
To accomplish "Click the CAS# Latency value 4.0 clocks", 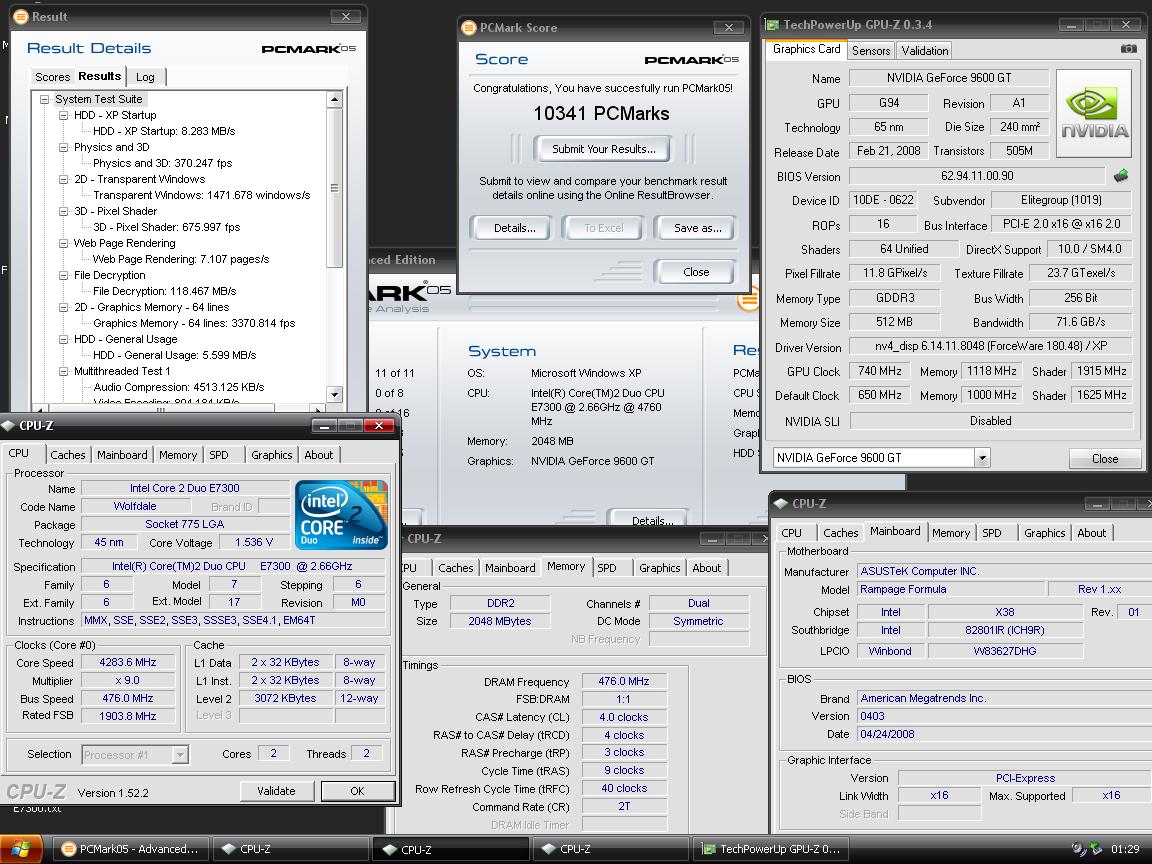I will click(624, 716).
